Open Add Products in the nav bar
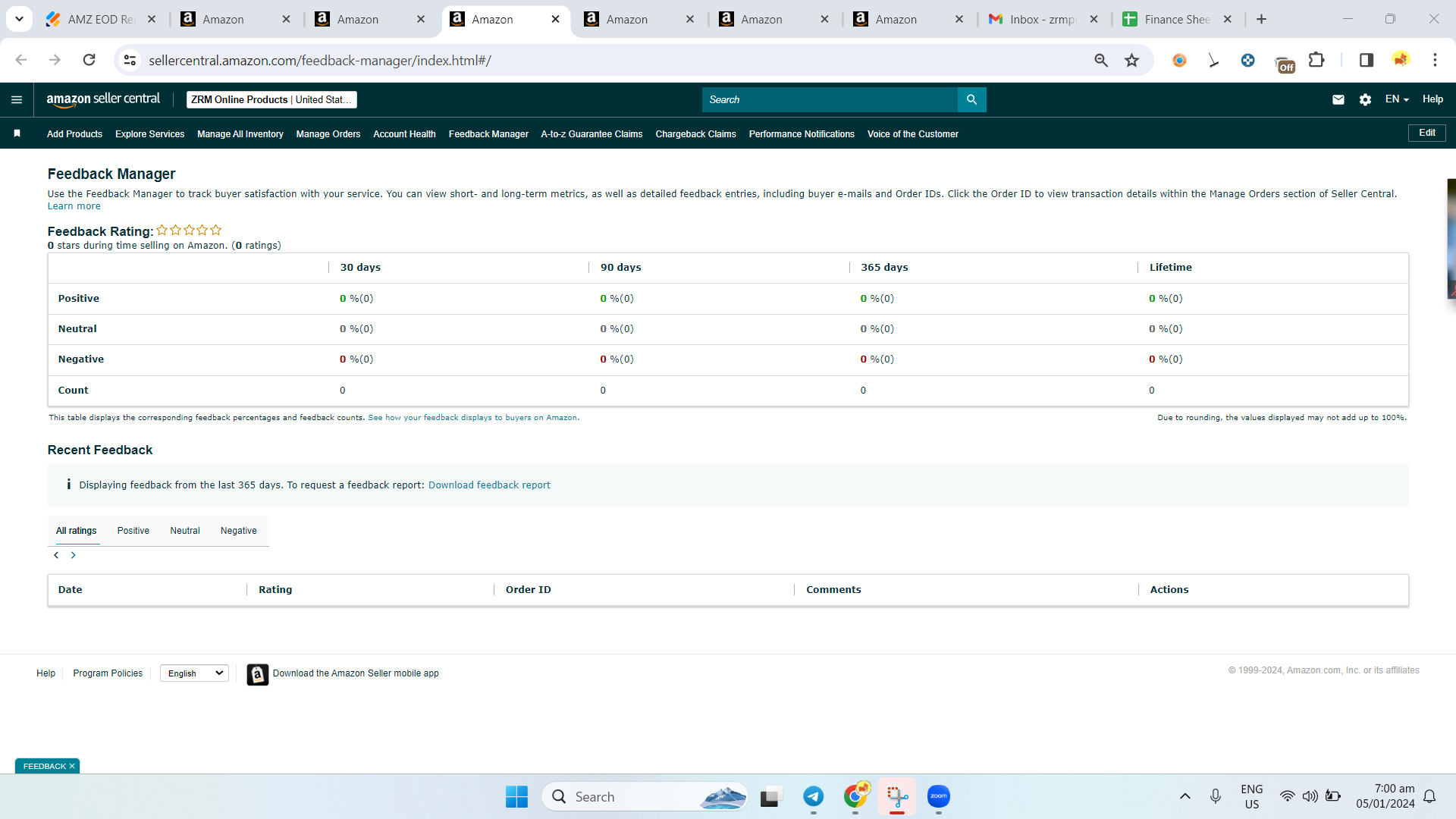Viewport: 1456px width, 819px height. pos(74,134)
